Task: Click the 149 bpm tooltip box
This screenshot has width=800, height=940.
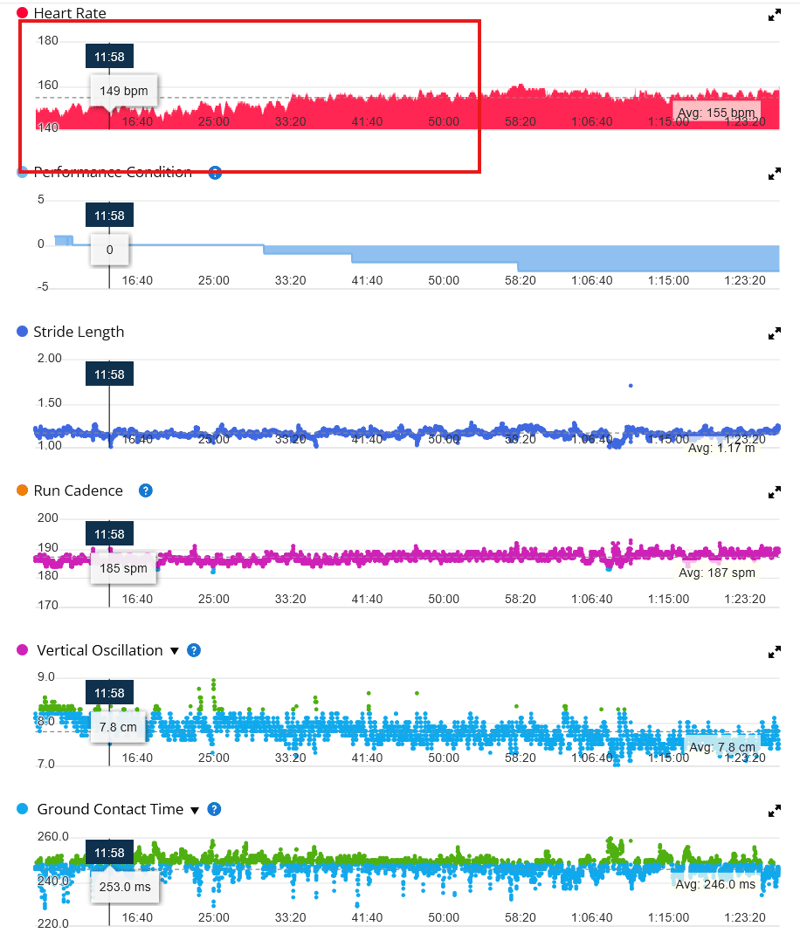Action: (x=122, y=90)
